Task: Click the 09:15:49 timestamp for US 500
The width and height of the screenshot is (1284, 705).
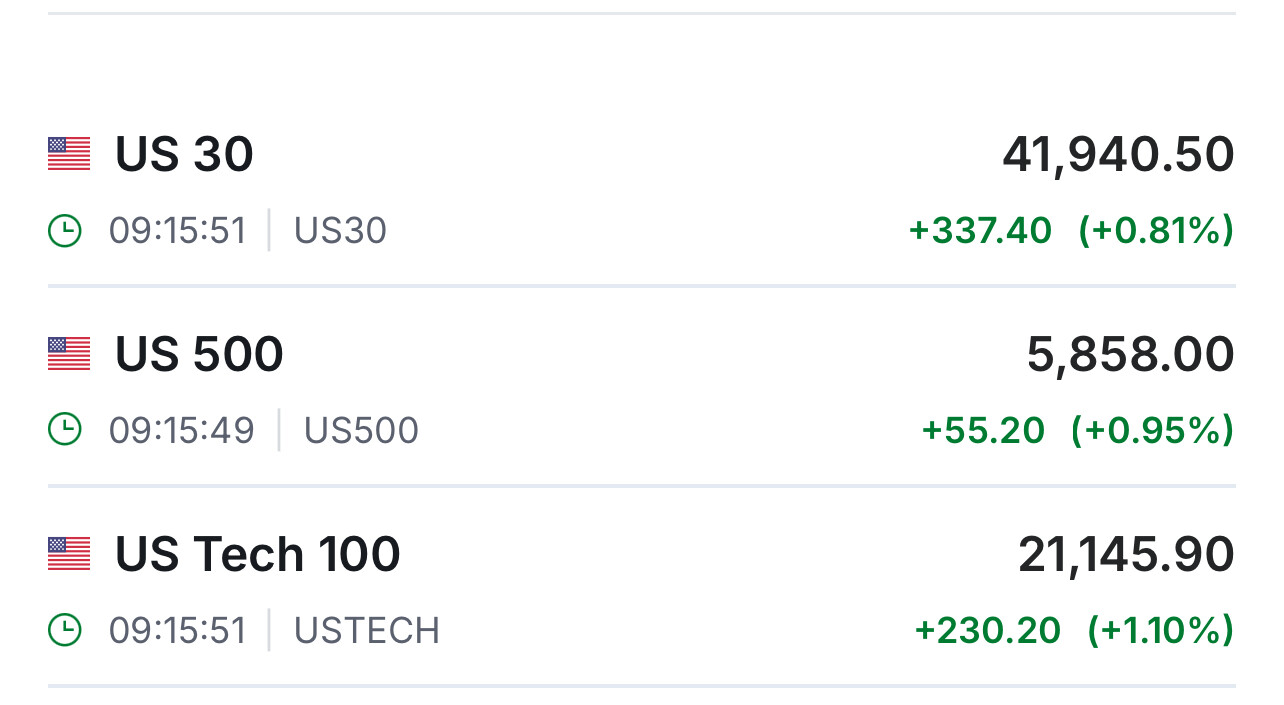Action: click(x=181, y=430)
